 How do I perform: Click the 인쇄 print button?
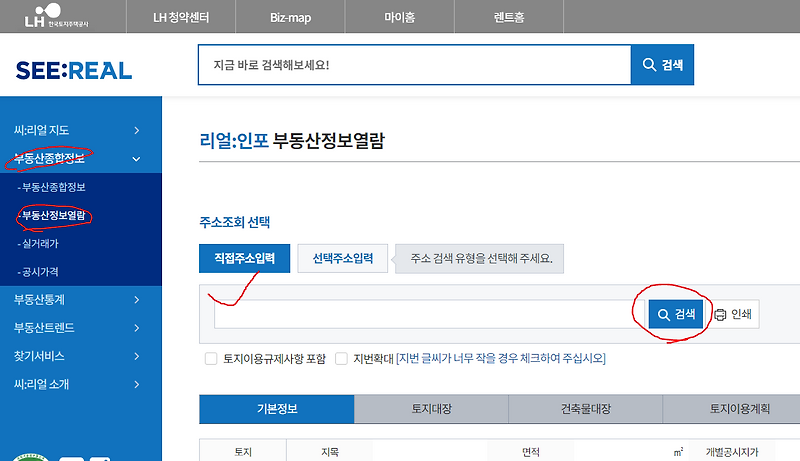(x=733, y=314)
